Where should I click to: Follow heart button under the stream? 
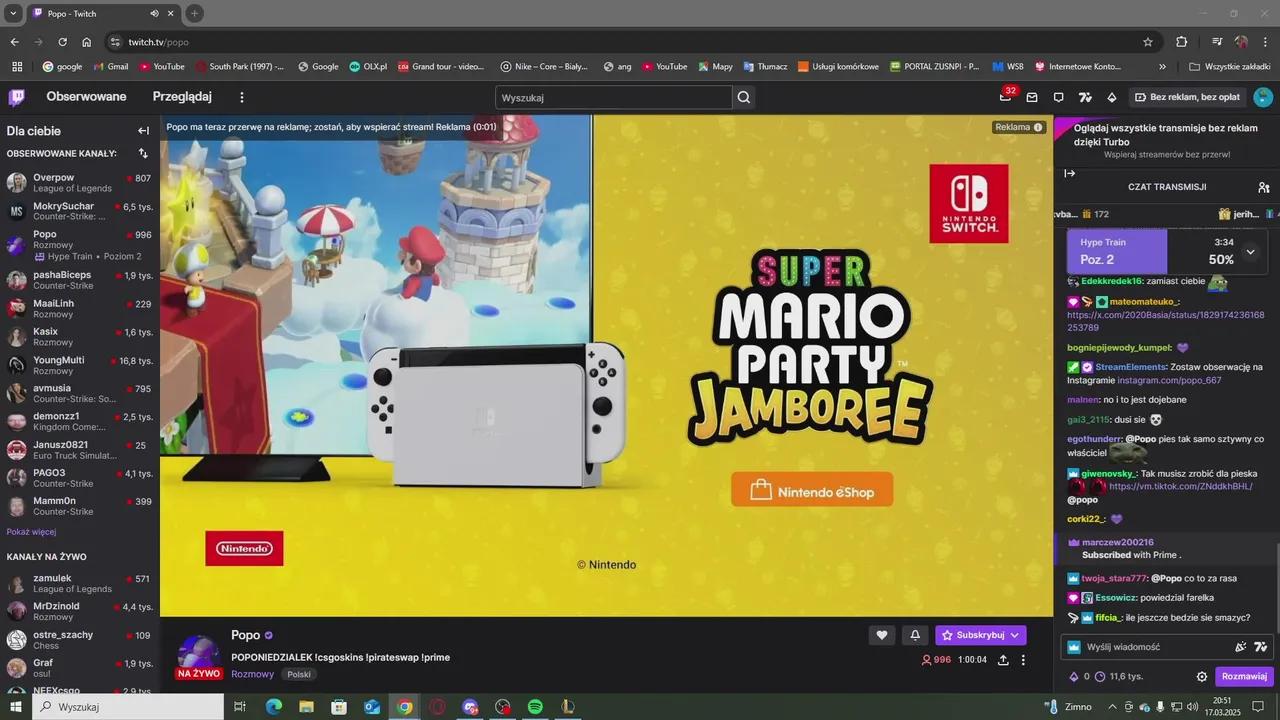[881, 635]
